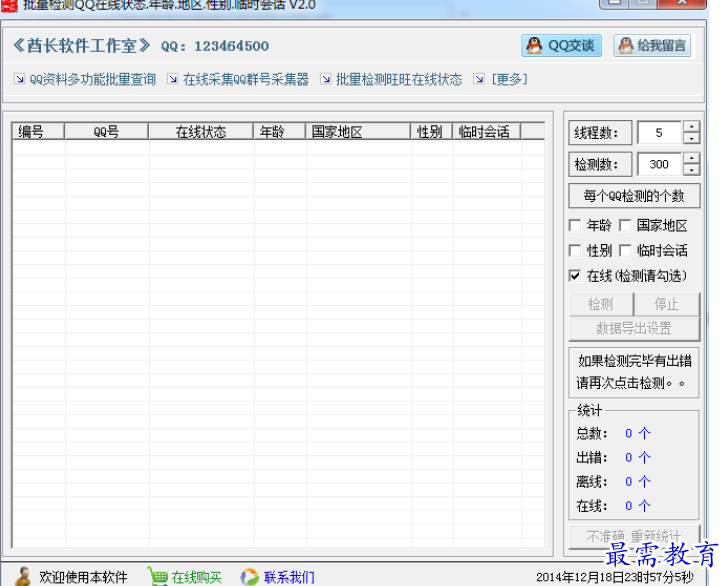
Task: Click the 酋长软件工作室 title text
Action: (x=82, y=45)
